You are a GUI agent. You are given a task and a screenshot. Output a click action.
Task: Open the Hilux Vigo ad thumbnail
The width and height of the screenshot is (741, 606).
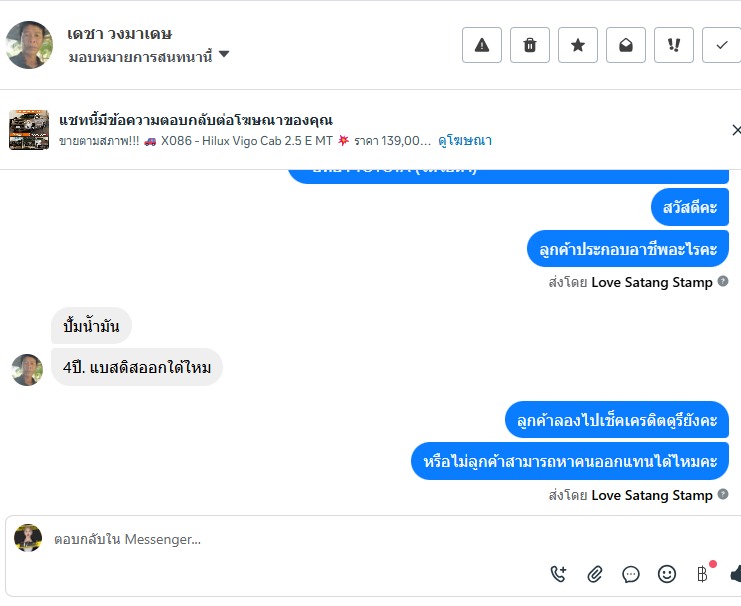click(29, 130)
